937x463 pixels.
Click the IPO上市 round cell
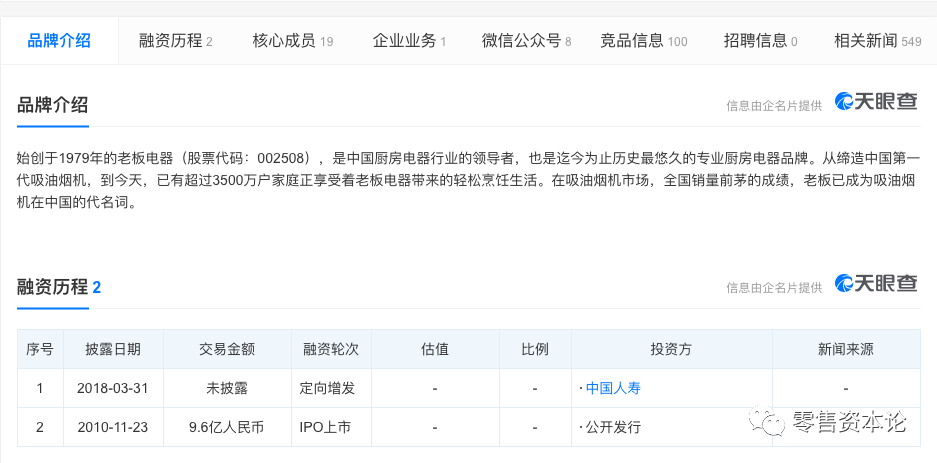(331, 427)
